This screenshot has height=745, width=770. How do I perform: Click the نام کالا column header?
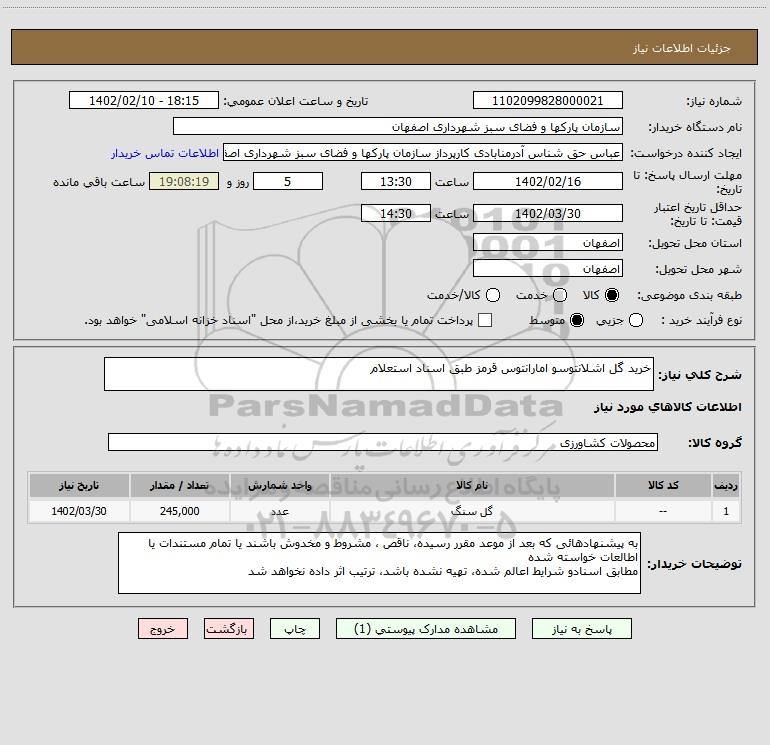pos(472,485)
